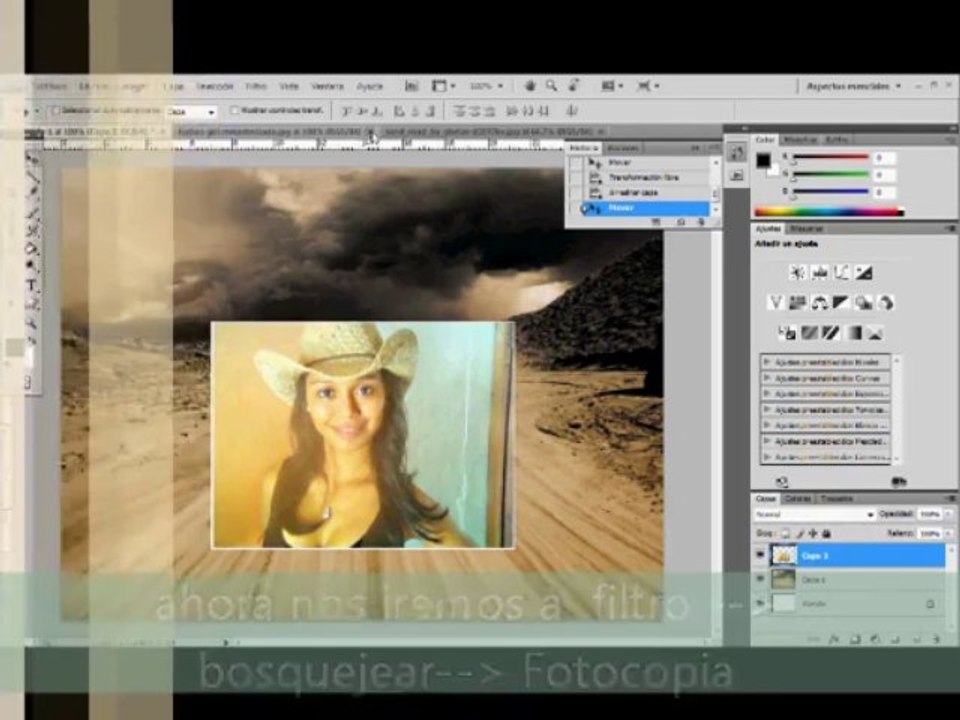Open the arrange documents dropdown
Viewport: 960px width, 720px height.
coord(610,86)
